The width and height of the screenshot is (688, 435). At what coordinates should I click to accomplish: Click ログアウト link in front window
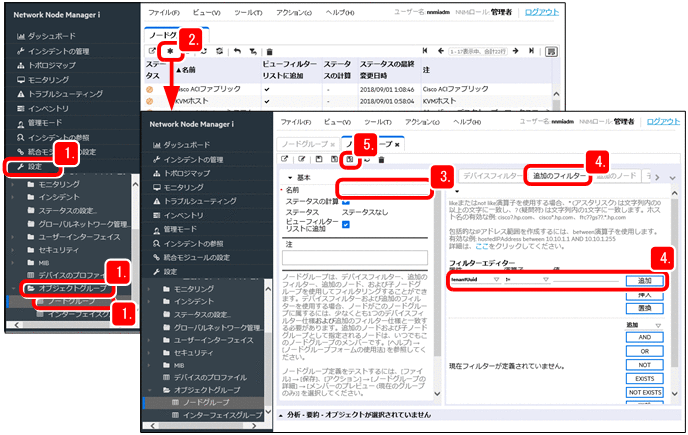[x=663, y=122]
